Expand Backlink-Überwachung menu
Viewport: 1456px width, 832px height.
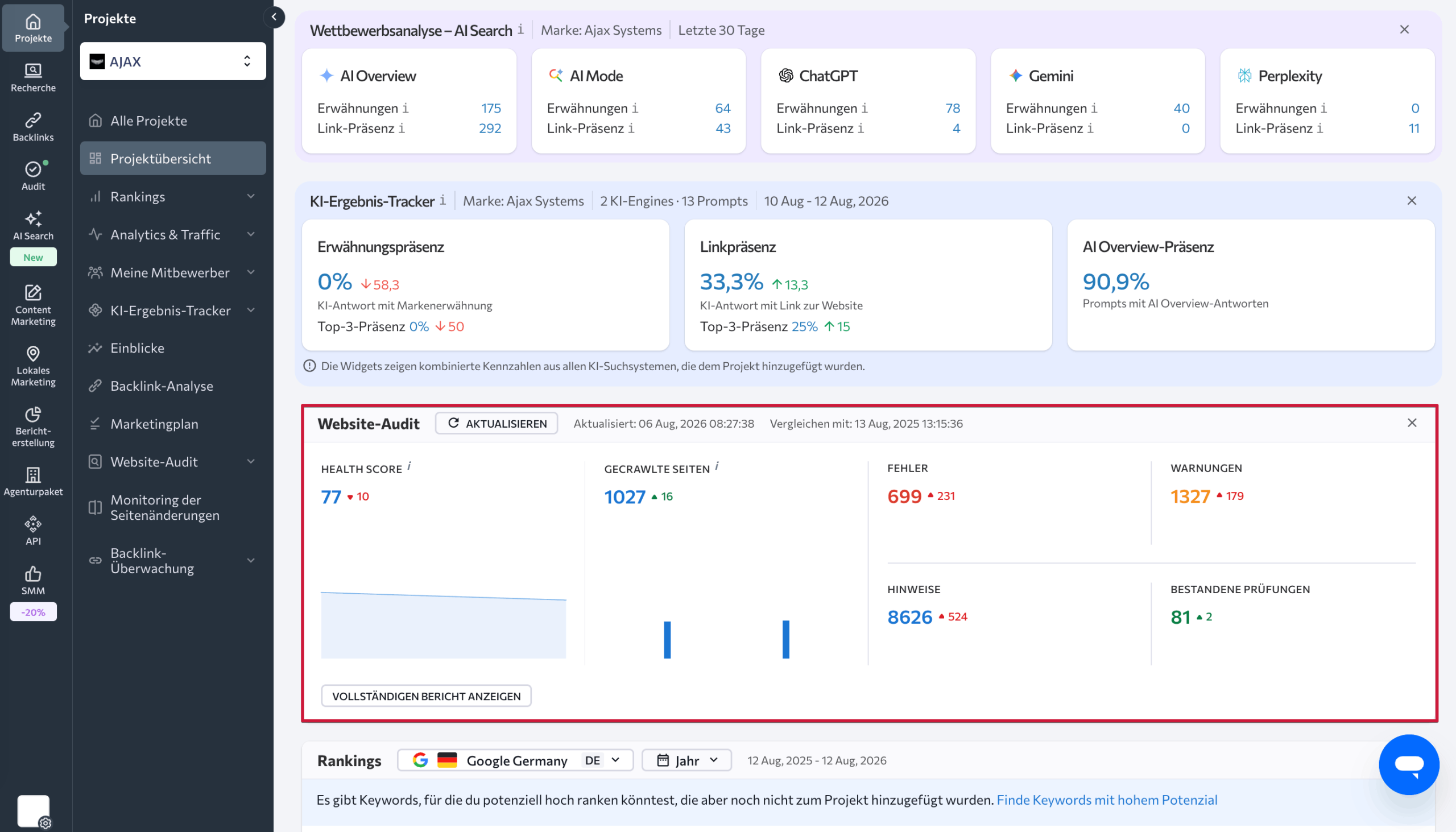point(251,561)
